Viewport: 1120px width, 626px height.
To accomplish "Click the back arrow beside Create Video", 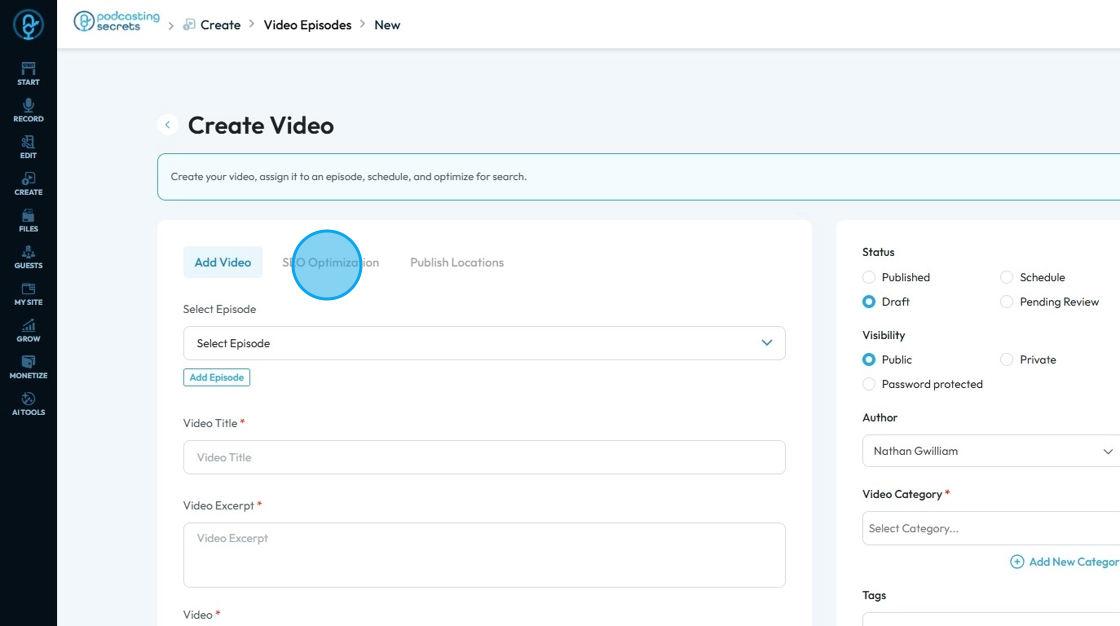I will (168, 125).
